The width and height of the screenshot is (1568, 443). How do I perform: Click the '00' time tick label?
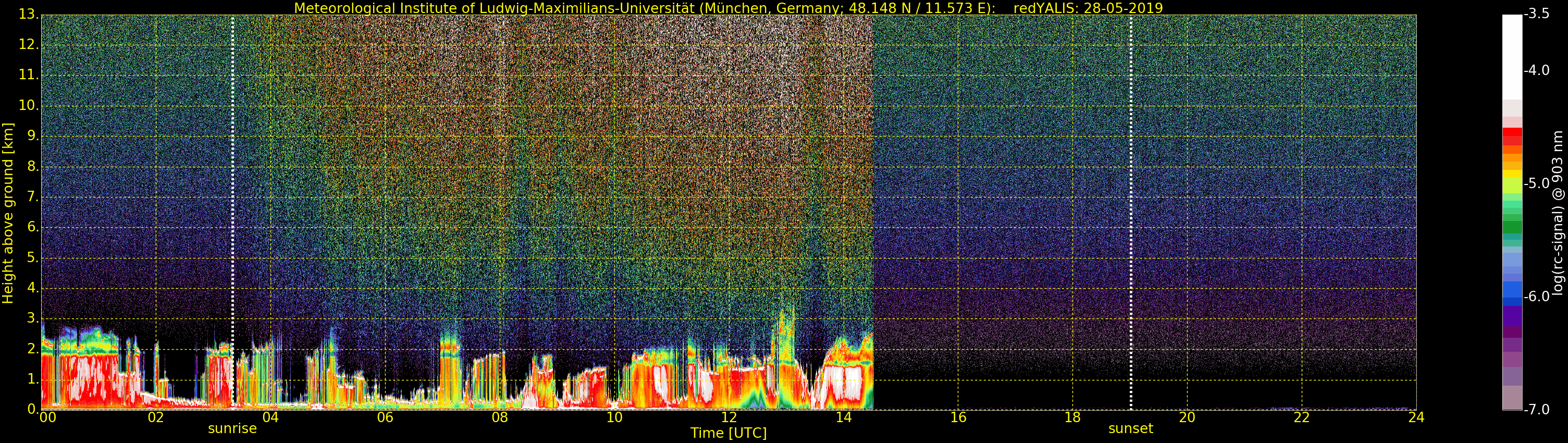[47, 417]
